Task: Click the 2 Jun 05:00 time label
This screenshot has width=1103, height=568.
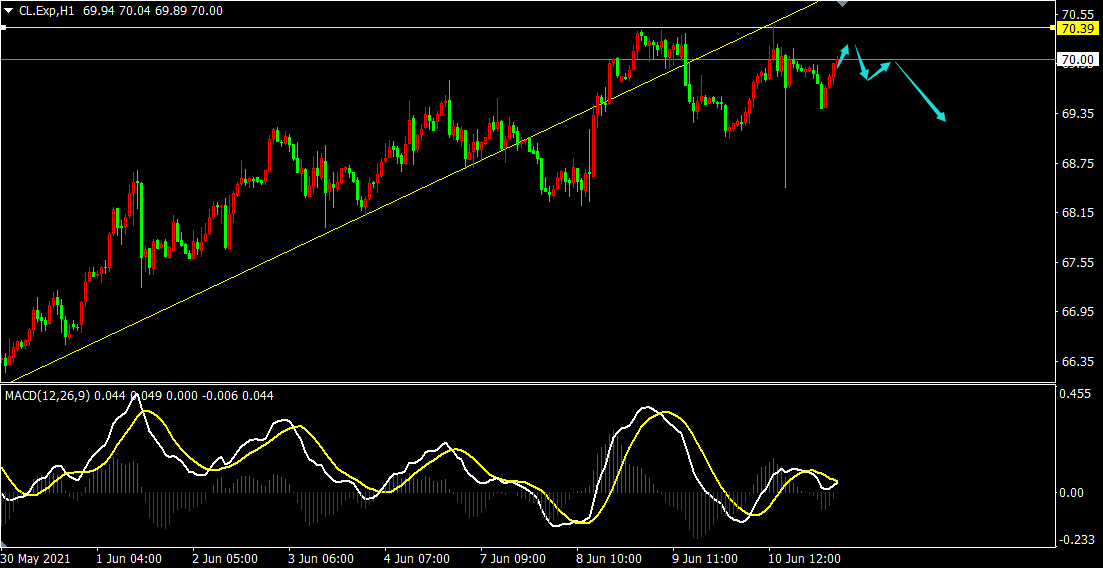Action: point(224,559)
